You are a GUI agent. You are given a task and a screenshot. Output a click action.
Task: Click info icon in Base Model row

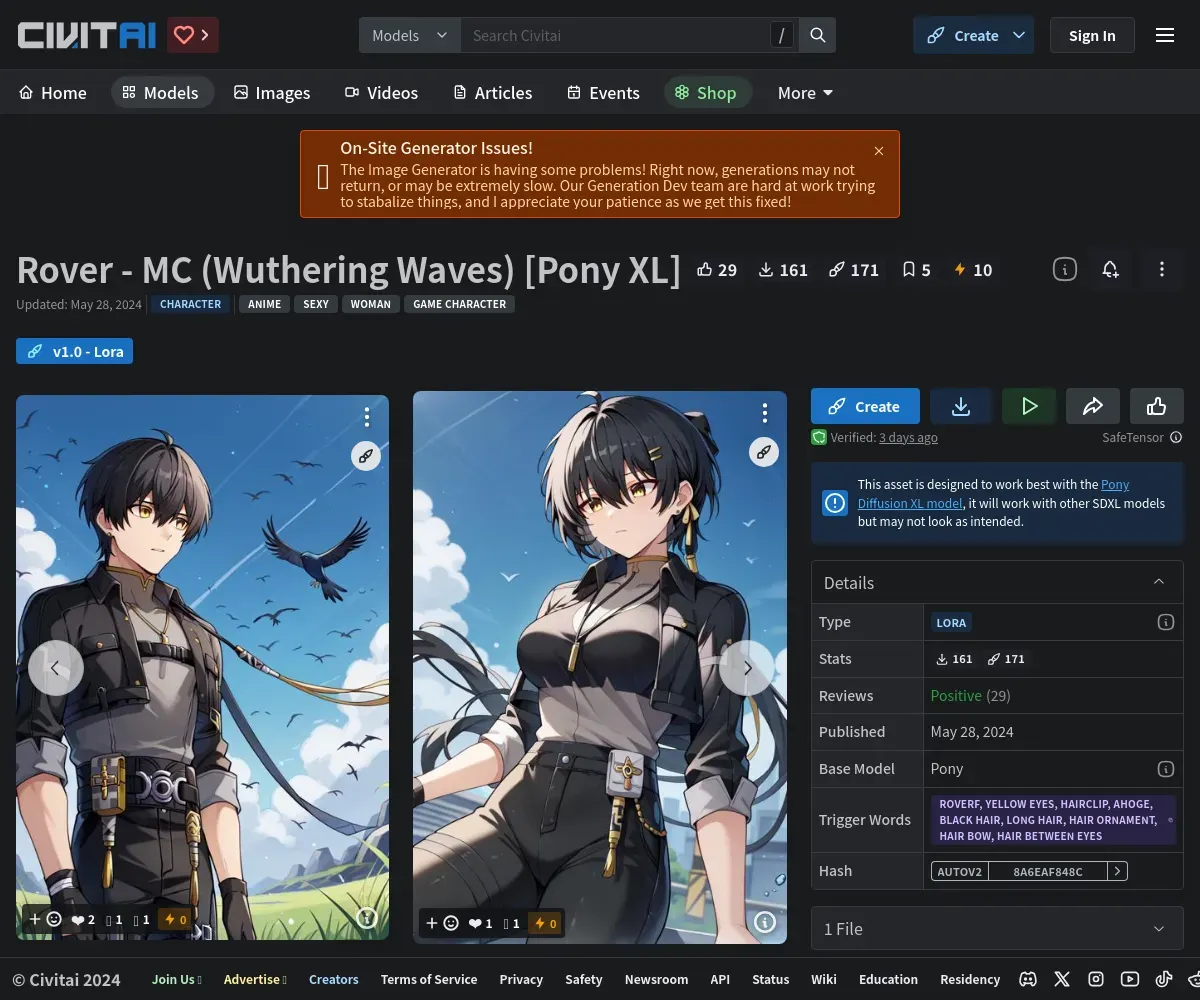1165,769
